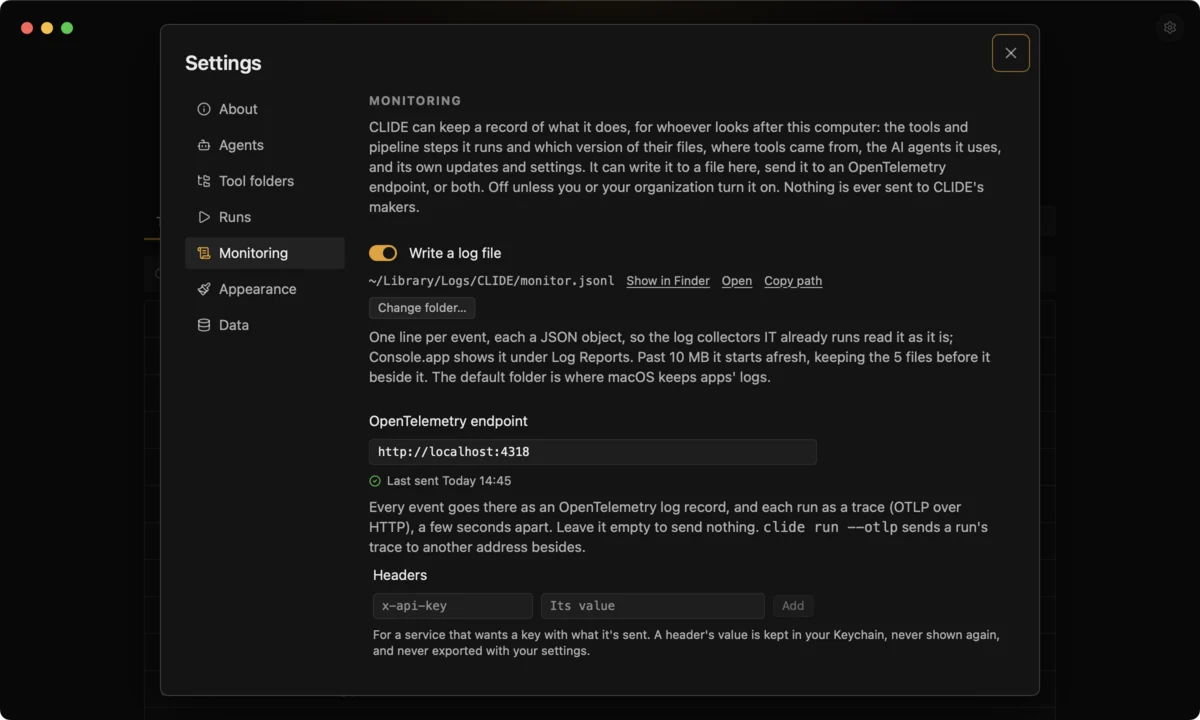The width and height of the screenshot is (1200, 720).
Task: Click the Change folder… button
Action: (x=422, y=308)
